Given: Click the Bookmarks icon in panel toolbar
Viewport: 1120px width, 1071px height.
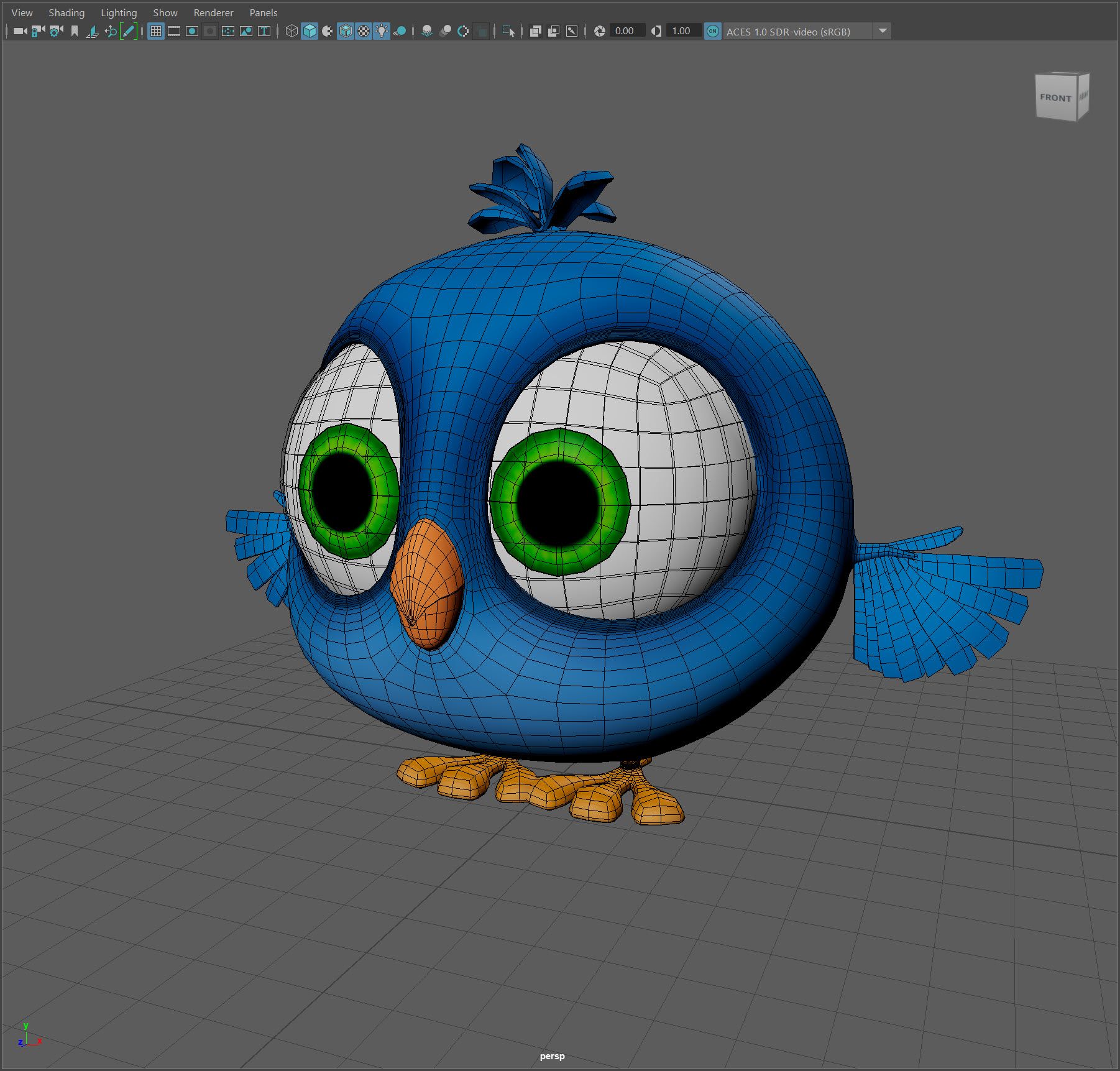Looking at the screenshot, I should pos(75,31).
